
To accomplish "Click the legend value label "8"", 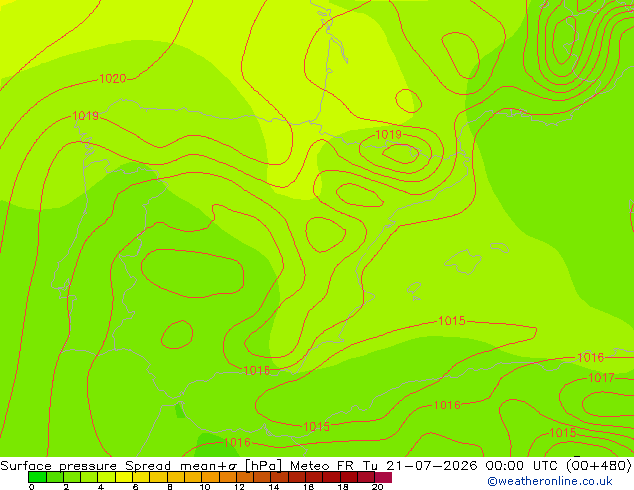I will click(x=170, y=487).
